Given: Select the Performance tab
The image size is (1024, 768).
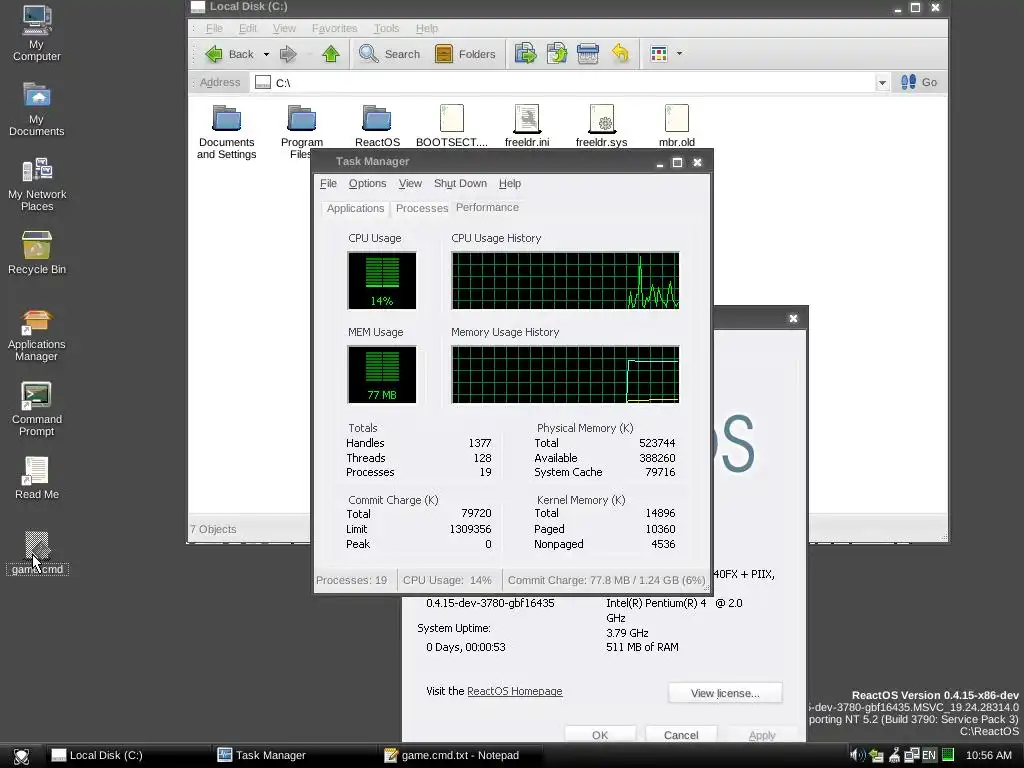Looking at the screenshot, I should 487,207.
